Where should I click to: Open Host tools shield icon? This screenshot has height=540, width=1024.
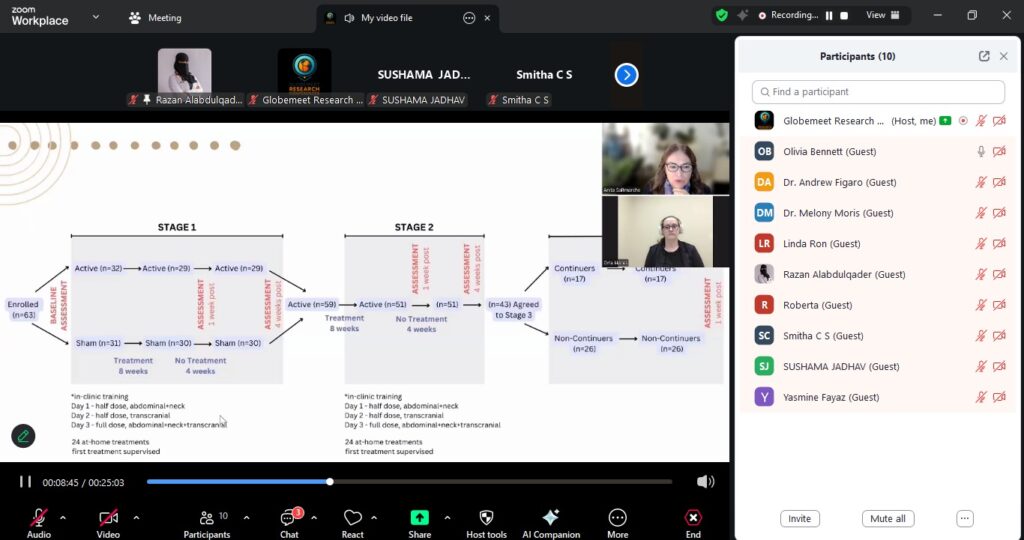(486, 518)
